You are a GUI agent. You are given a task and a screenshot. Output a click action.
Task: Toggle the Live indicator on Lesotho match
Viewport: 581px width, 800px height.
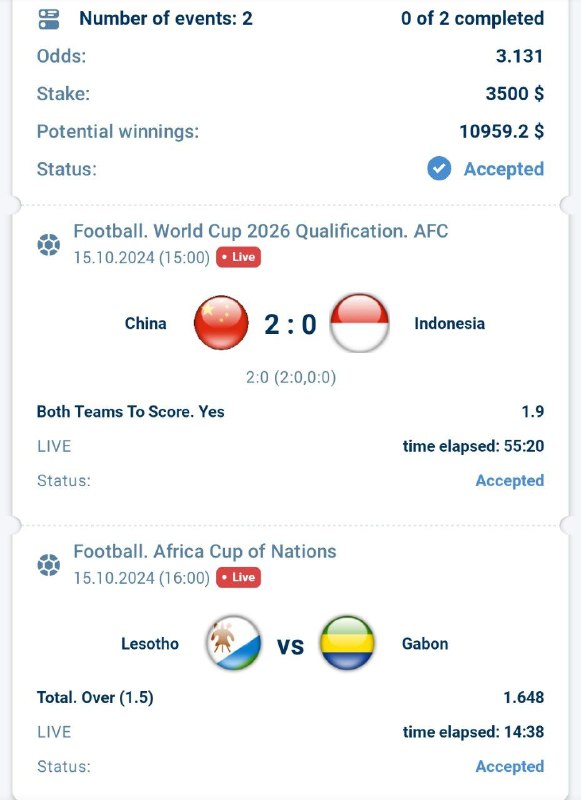click(x=237, y=577)
